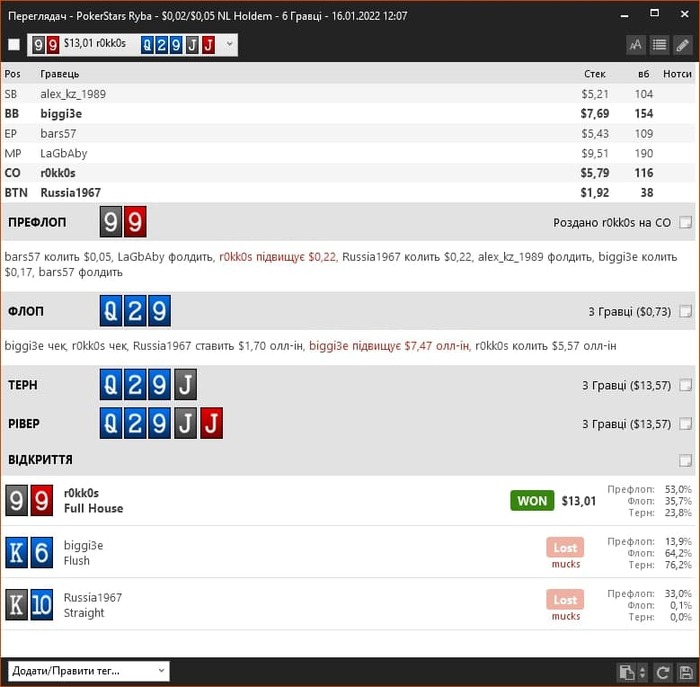
Task: Sort by the Гравець column header
Action: [59, 74]
